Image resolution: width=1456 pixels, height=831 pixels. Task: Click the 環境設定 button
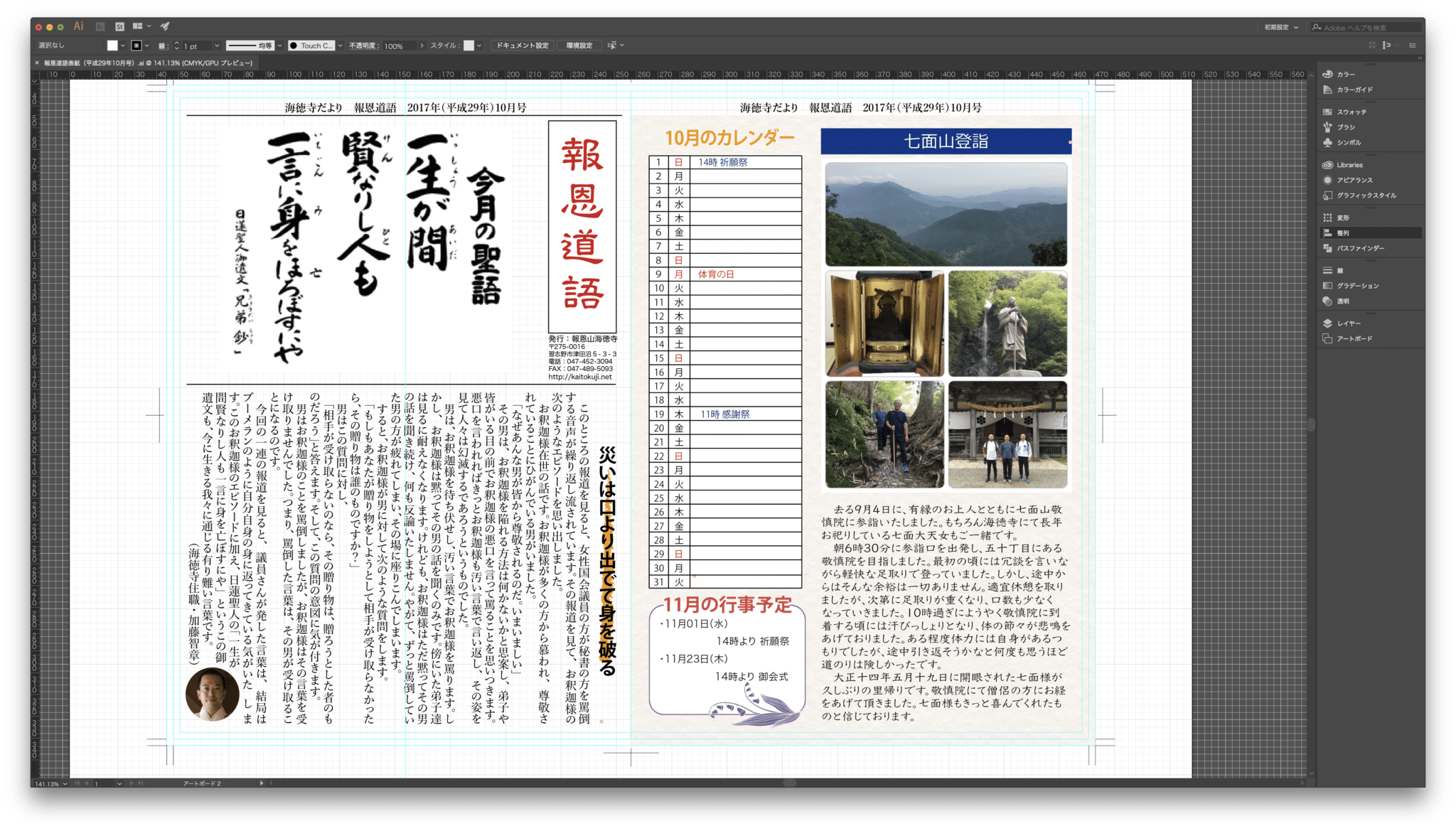[579, 45]
